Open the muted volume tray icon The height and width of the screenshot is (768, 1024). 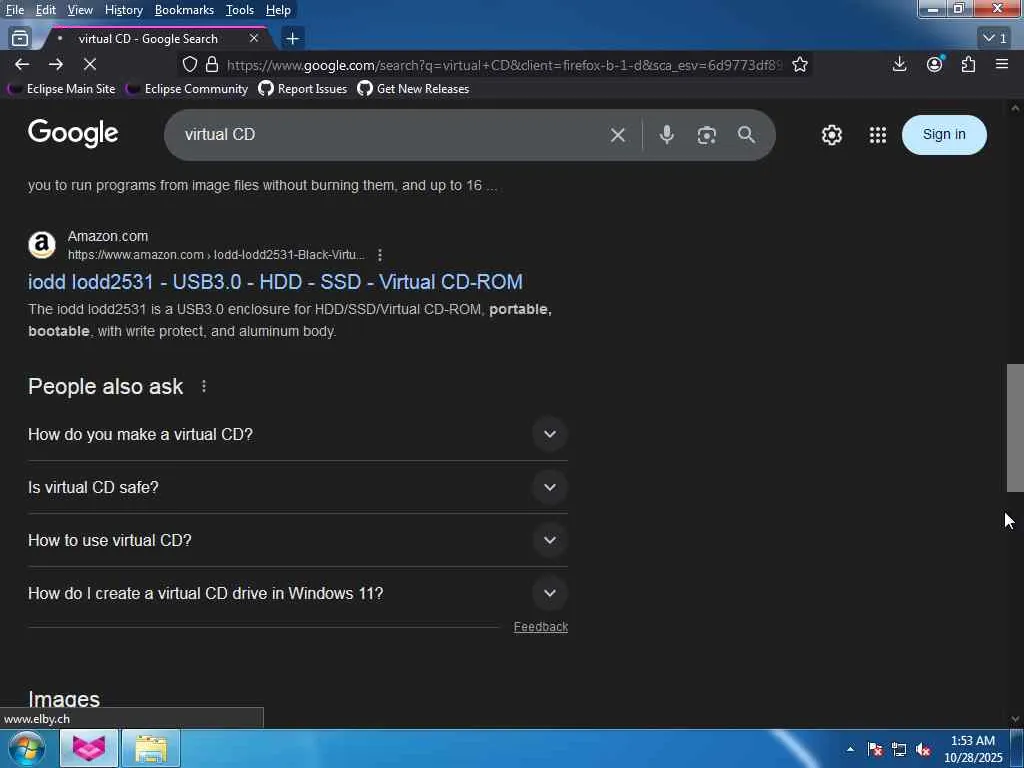click(923, 749)
